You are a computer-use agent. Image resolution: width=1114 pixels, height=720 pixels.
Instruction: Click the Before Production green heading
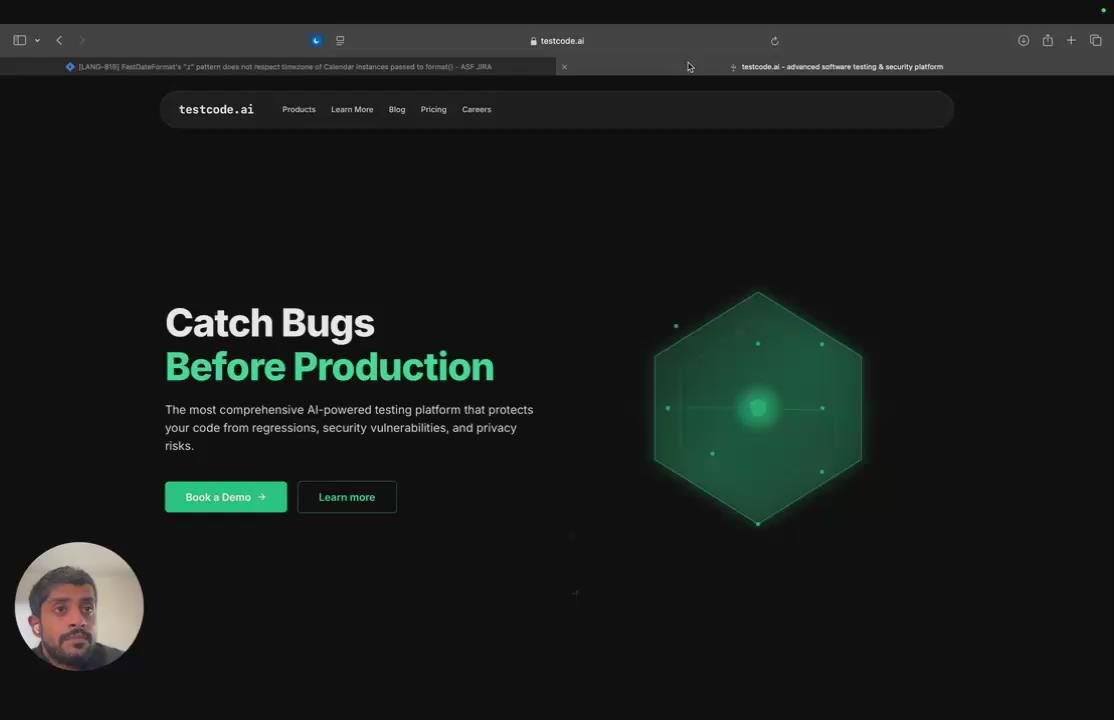[x=330, y=367]
